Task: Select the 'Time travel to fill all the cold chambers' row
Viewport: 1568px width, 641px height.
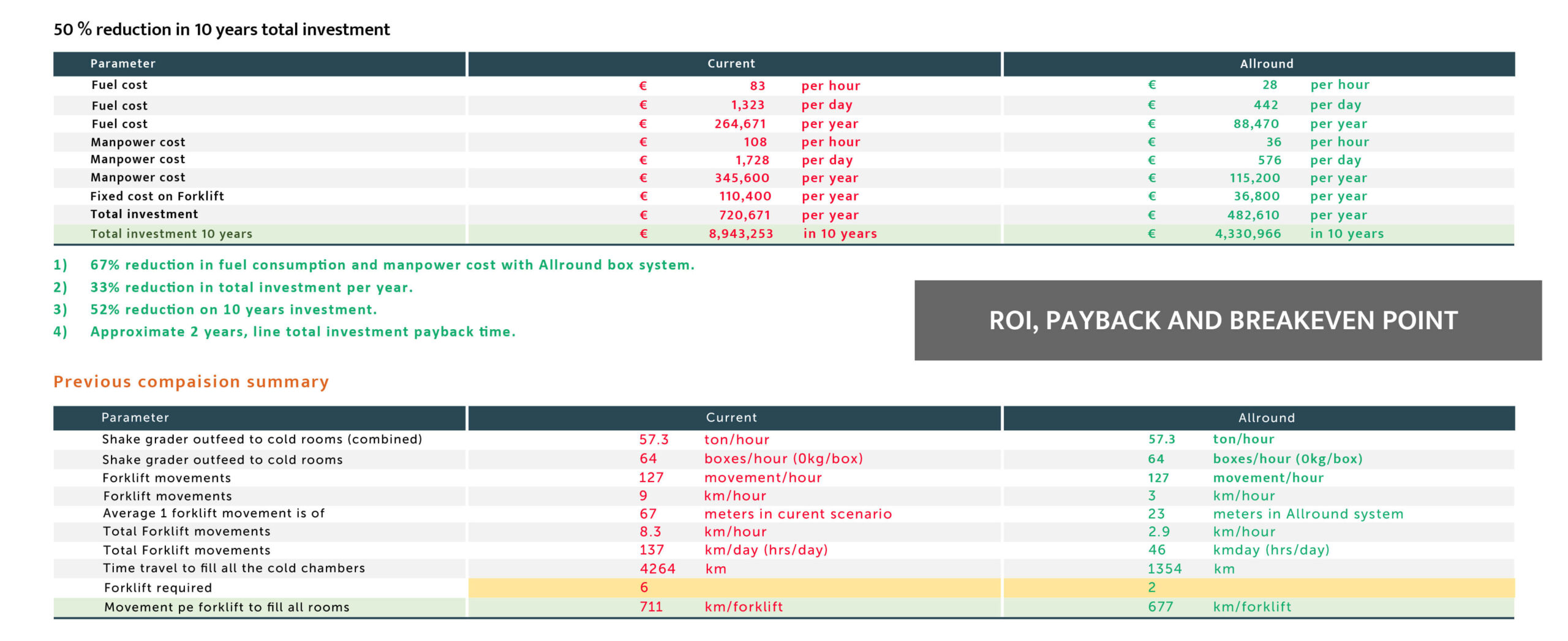Action: coord(233,568)
